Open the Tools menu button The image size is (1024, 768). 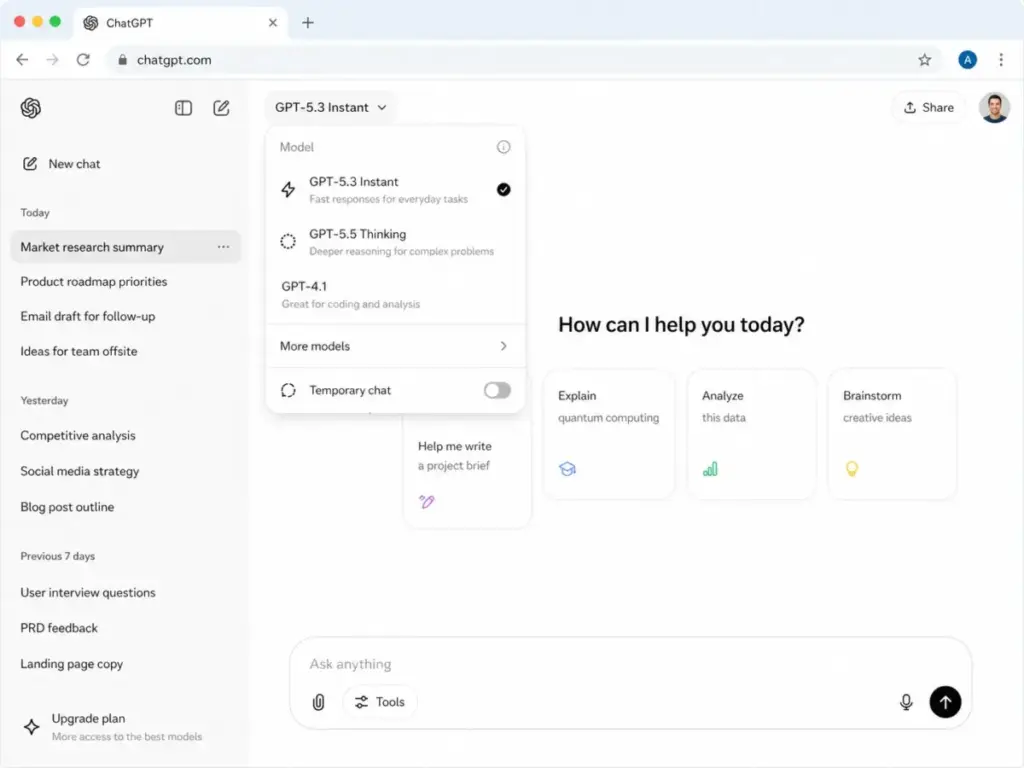[x=379, y=702]
